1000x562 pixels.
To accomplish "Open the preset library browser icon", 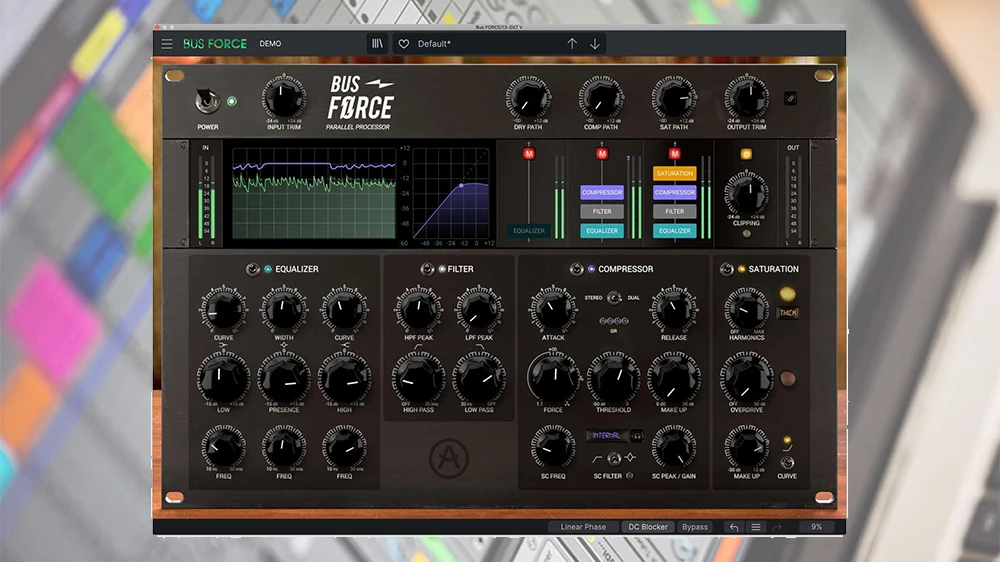I will click(377, 44).
